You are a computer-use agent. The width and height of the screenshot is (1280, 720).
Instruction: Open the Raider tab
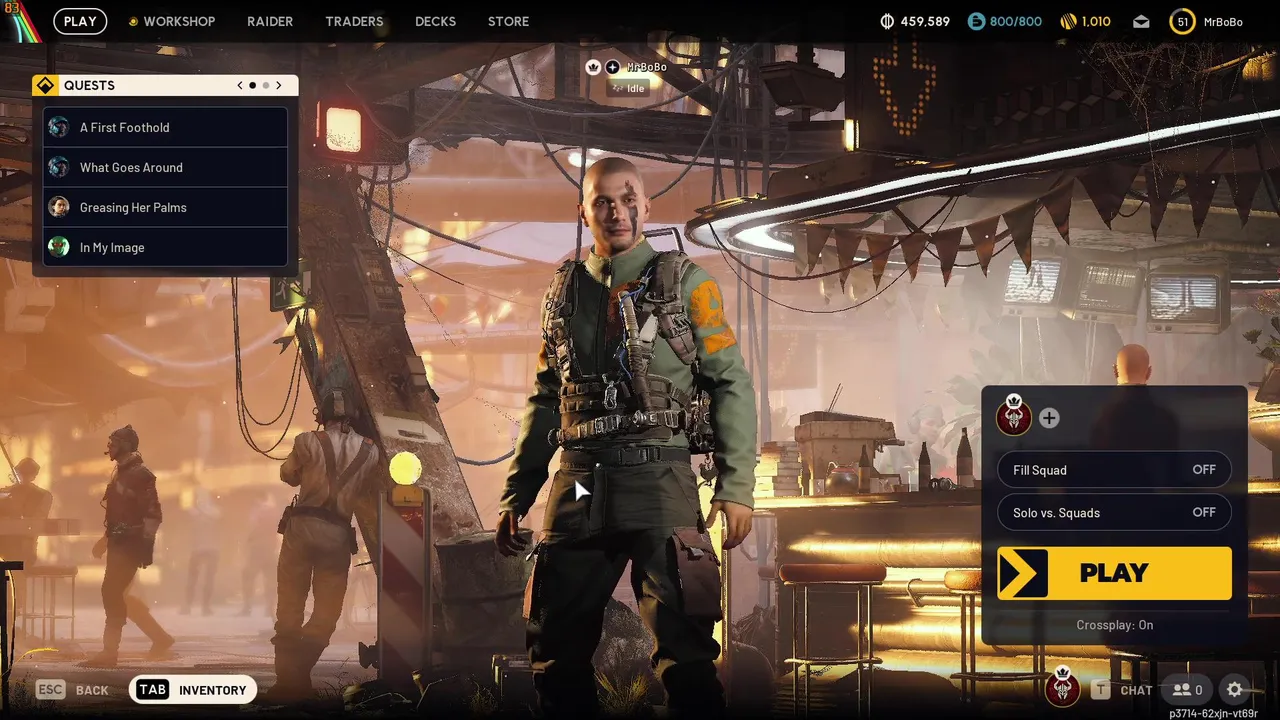coord(270,21)
